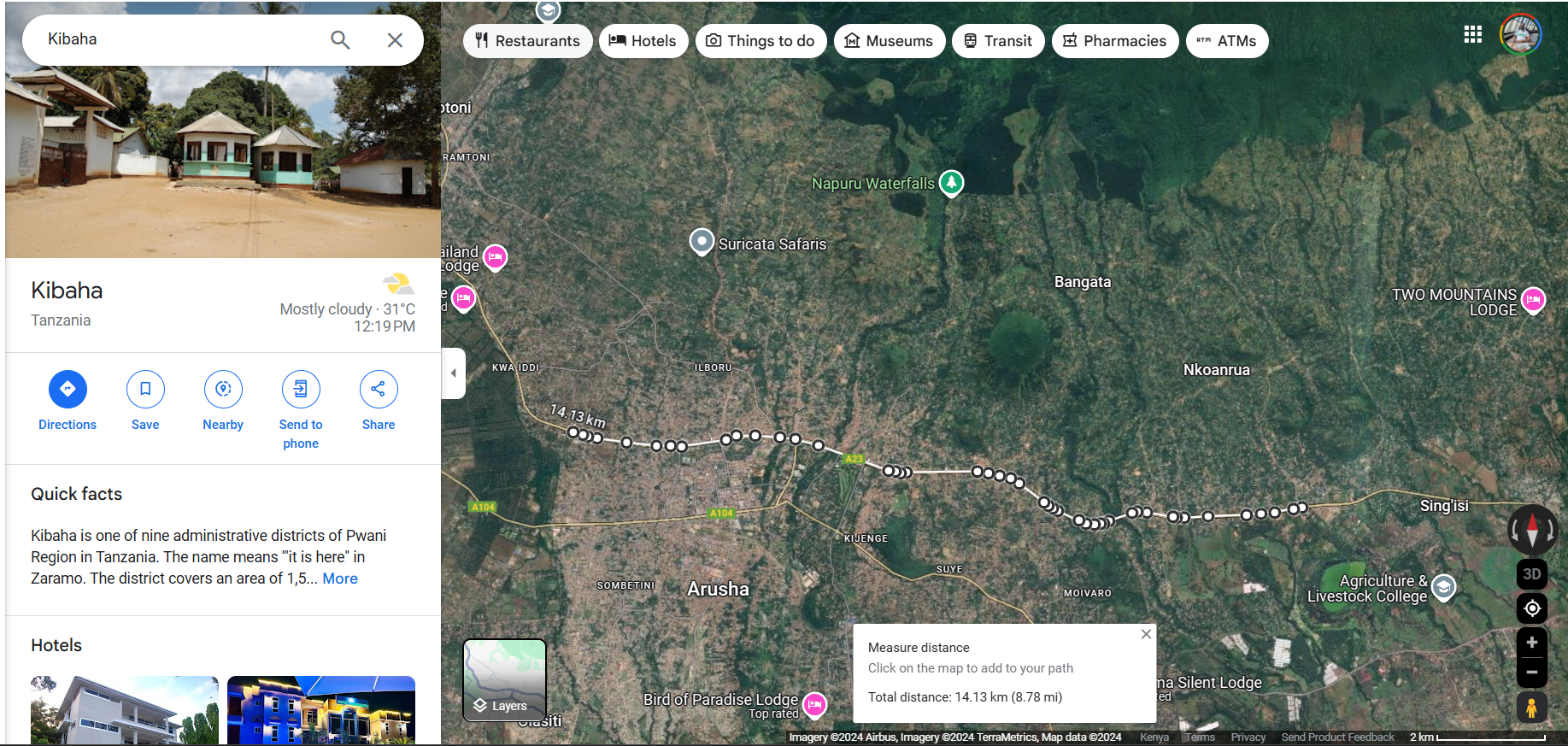
Task: Toggle the 3D map view
Action: tap(1532, 573)
